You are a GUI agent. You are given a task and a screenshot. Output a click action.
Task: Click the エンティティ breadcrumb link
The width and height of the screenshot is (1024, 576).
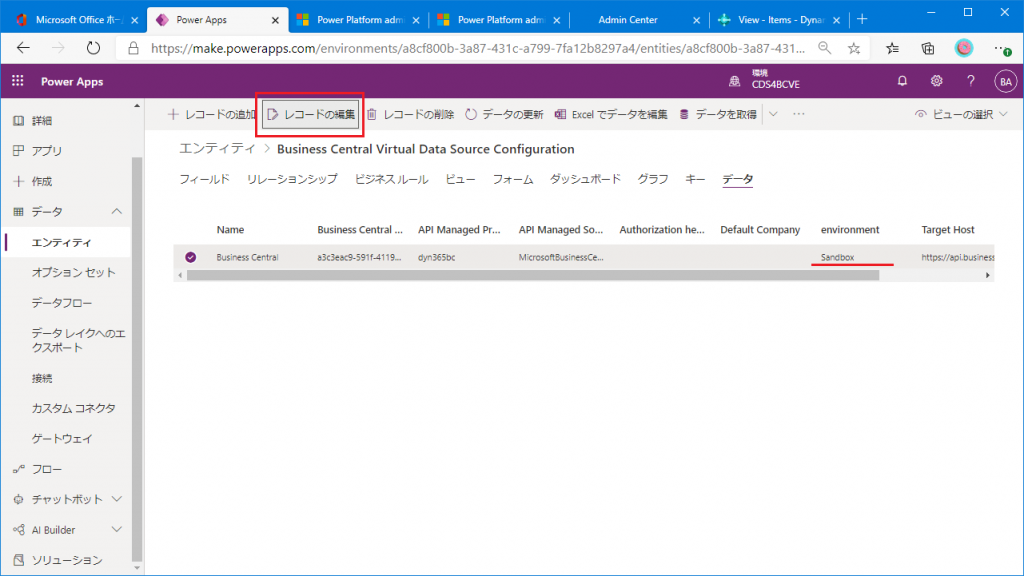pos(217,149)
